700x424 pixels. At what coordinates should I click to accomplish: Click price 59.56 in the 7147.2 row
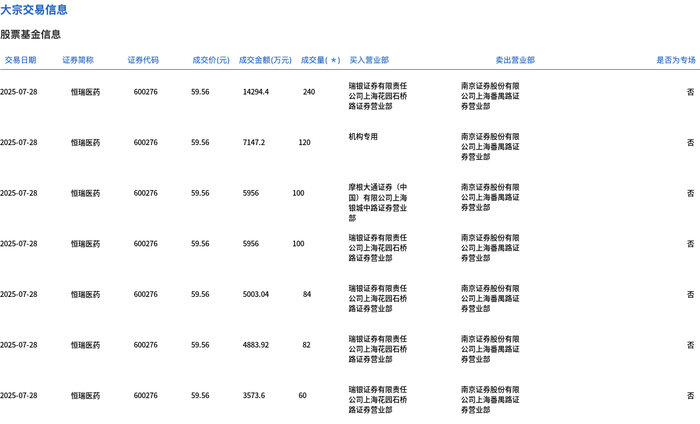tap(200, 142)
